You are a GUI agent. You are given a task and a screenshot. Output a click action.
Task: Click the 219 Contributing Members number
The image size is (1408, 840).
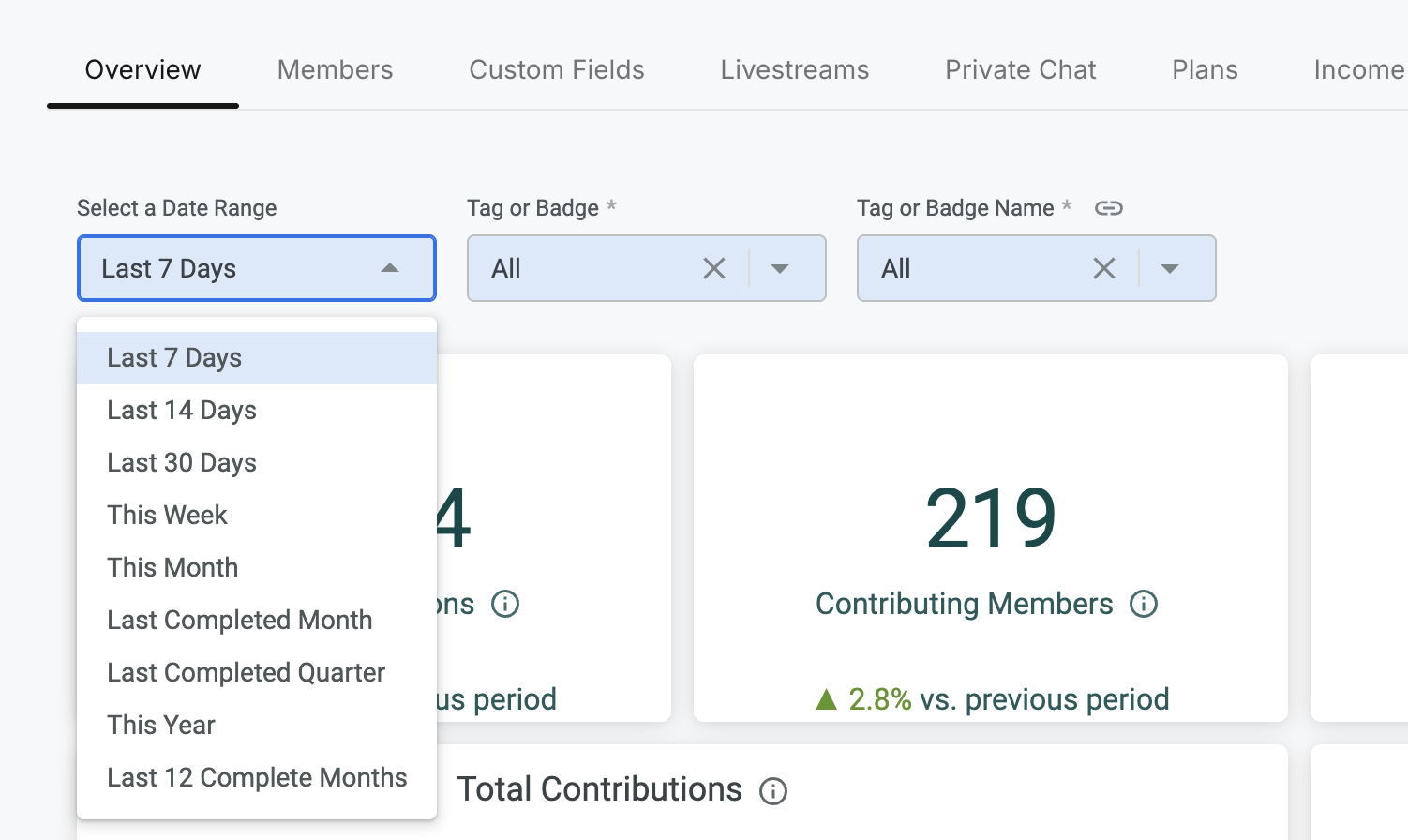pos(990,518)
